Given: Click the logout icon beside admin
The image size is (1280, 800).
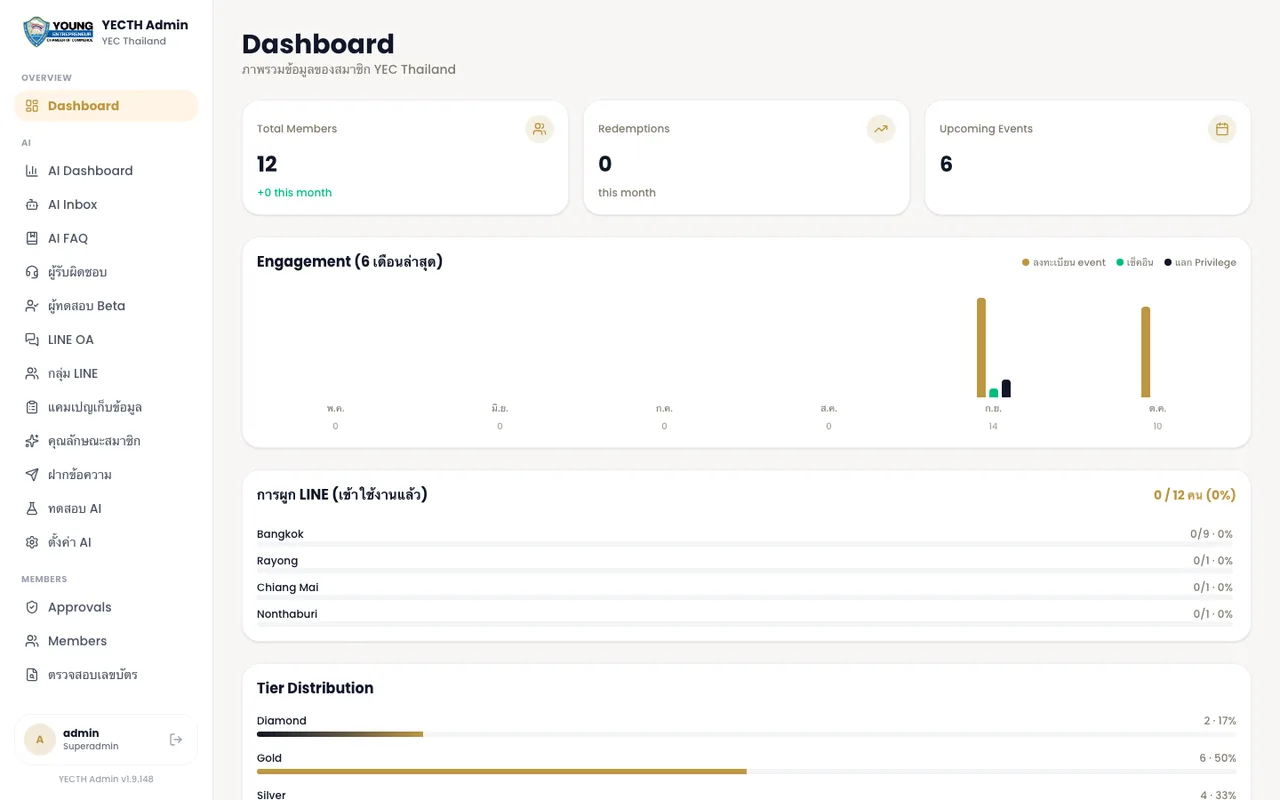Looking at the screenshot, I should point(176,740).
